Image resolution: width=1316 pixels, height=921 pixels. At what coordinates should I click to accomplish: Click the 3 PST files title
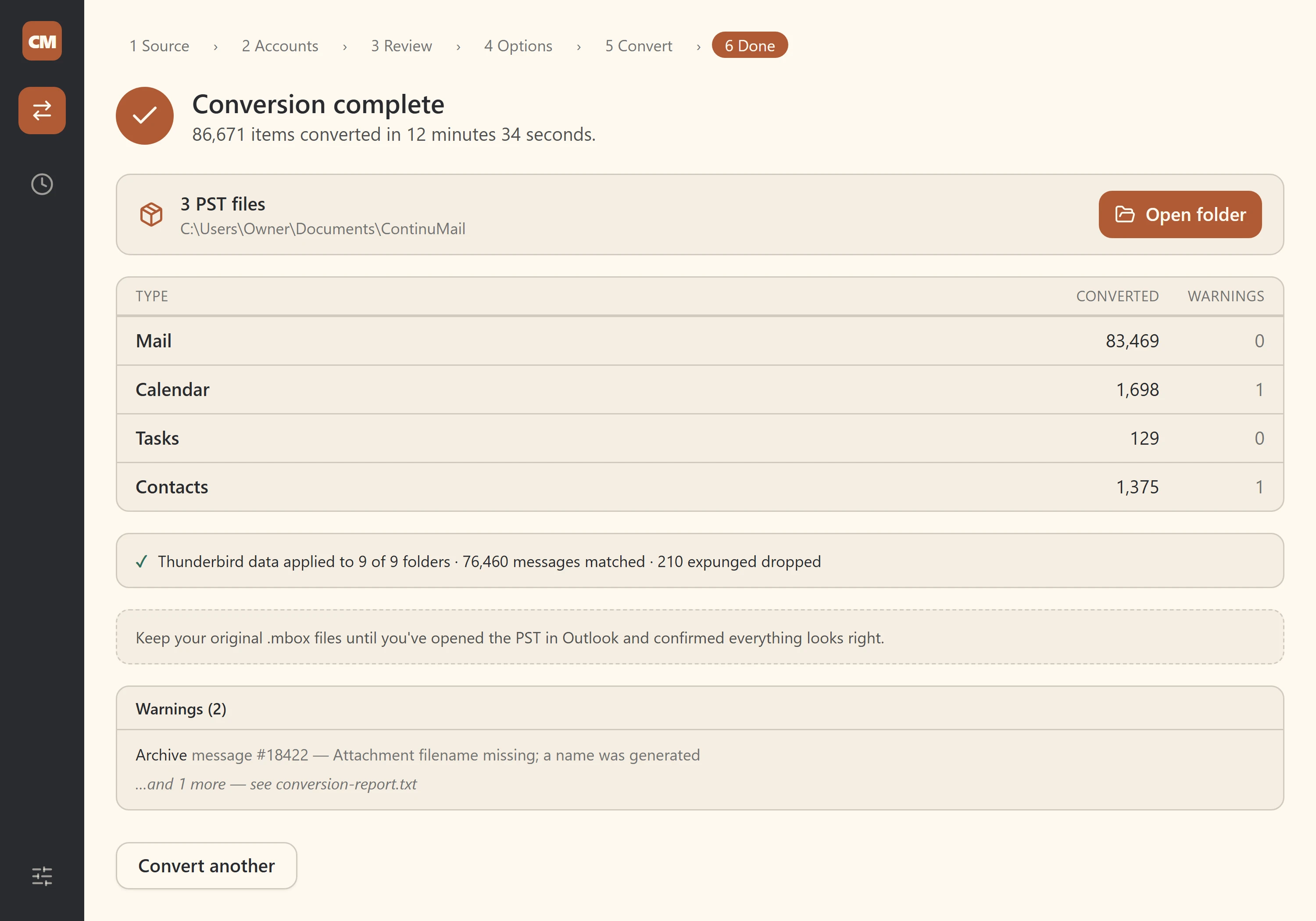tap(223, 204)
